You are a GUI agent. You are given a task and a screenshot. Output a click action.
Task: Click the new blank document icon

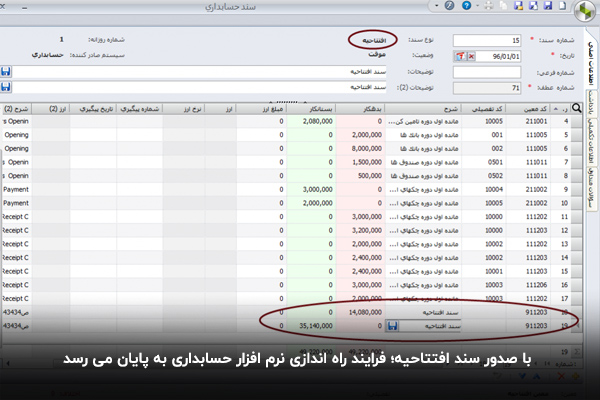click(x=562, y=5)
